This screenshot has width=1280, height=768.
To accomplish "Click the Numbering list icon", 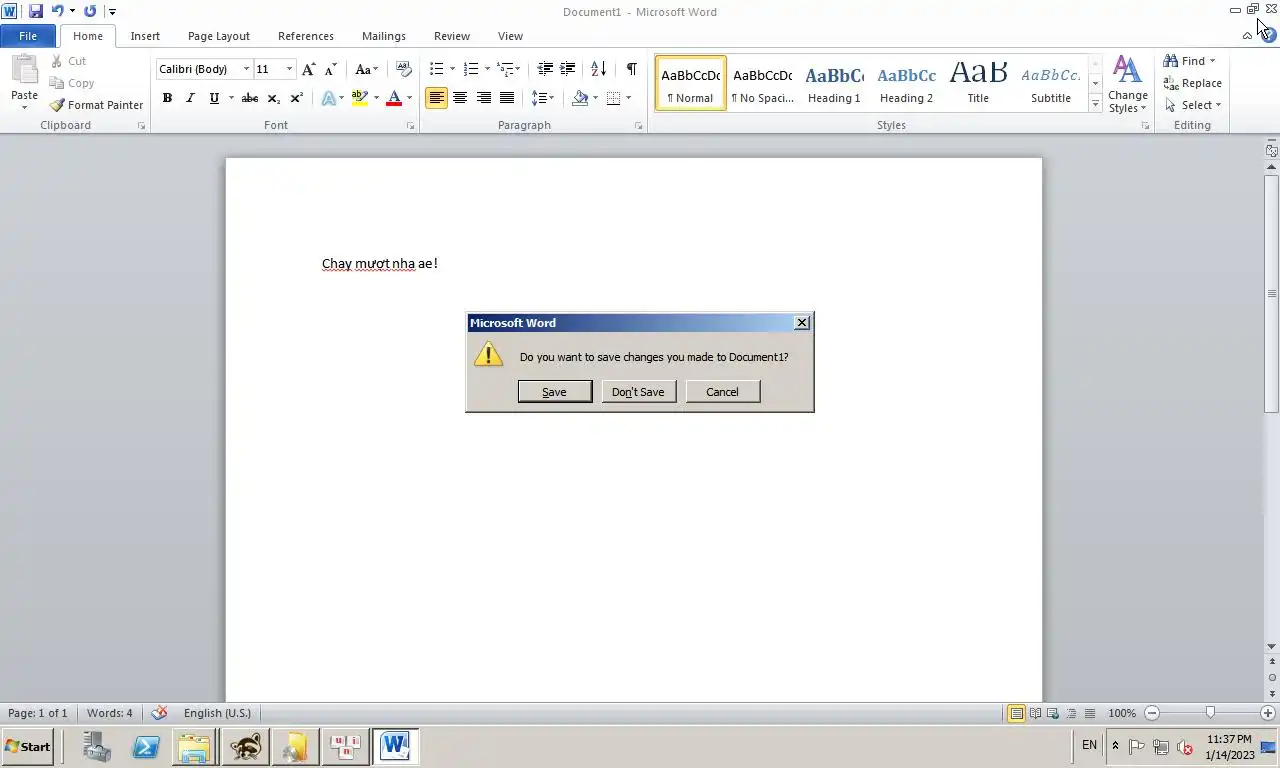I will [471, 69].
